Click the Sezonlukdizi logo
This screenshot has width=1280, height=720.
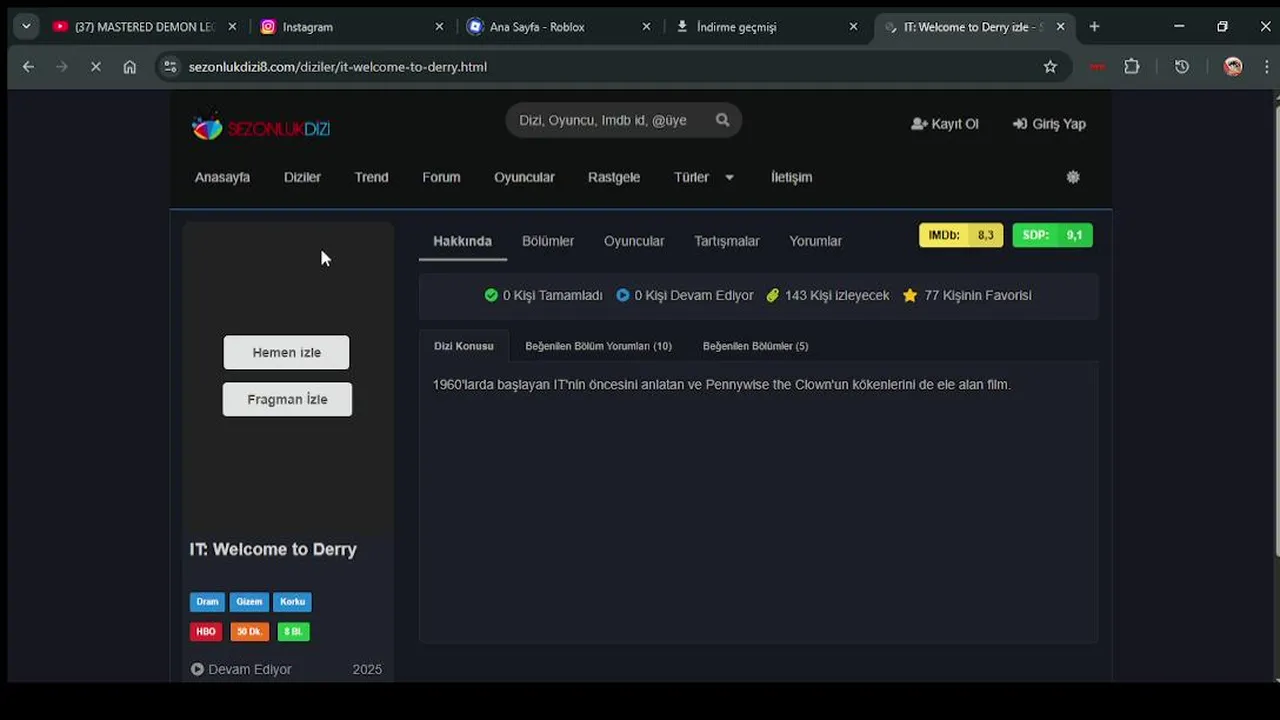(x=260, y=128)
